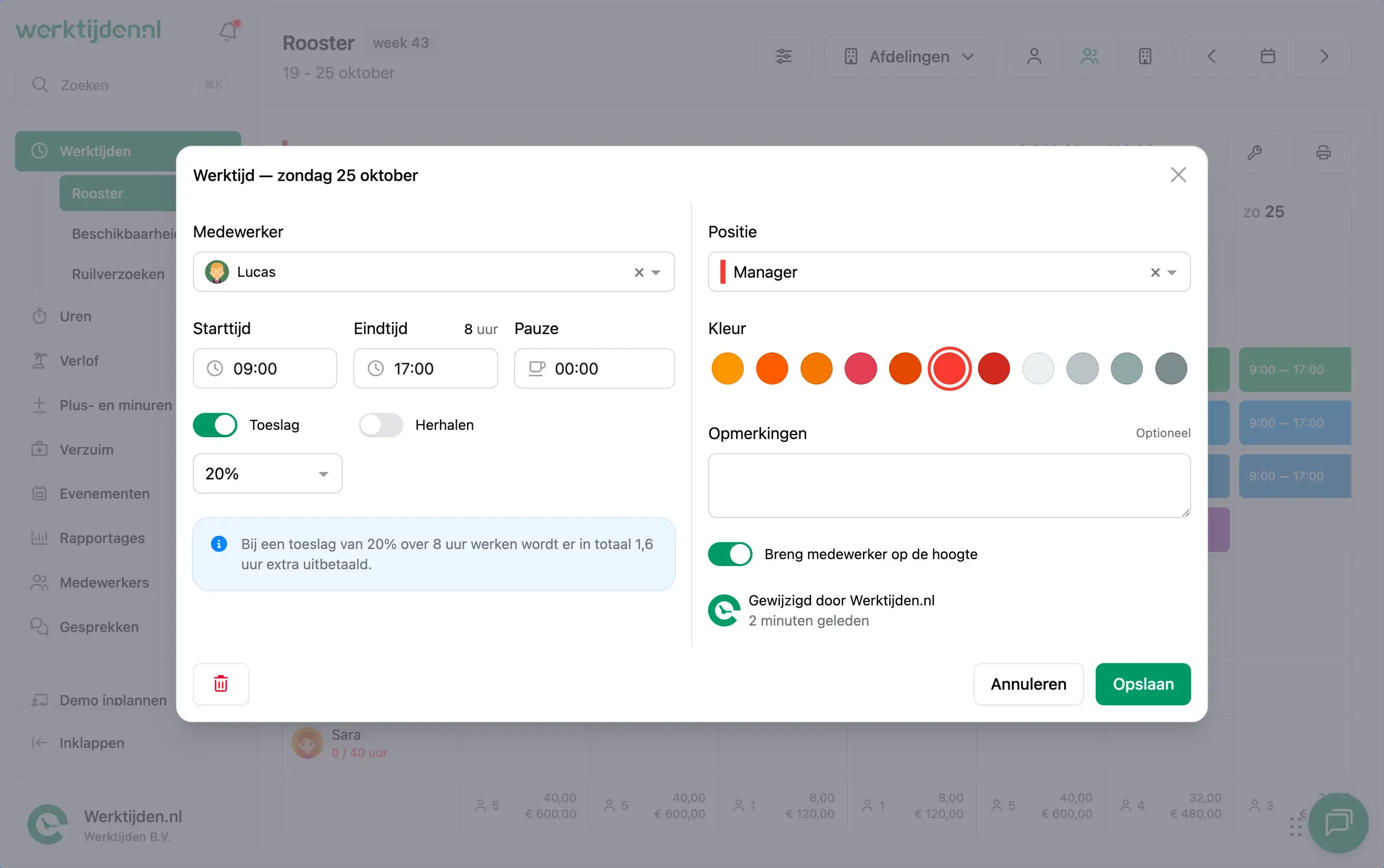The height and width of the screenshot is (868, 1384).
Task: Click the notification bell icon
Action: pos(229,30)
